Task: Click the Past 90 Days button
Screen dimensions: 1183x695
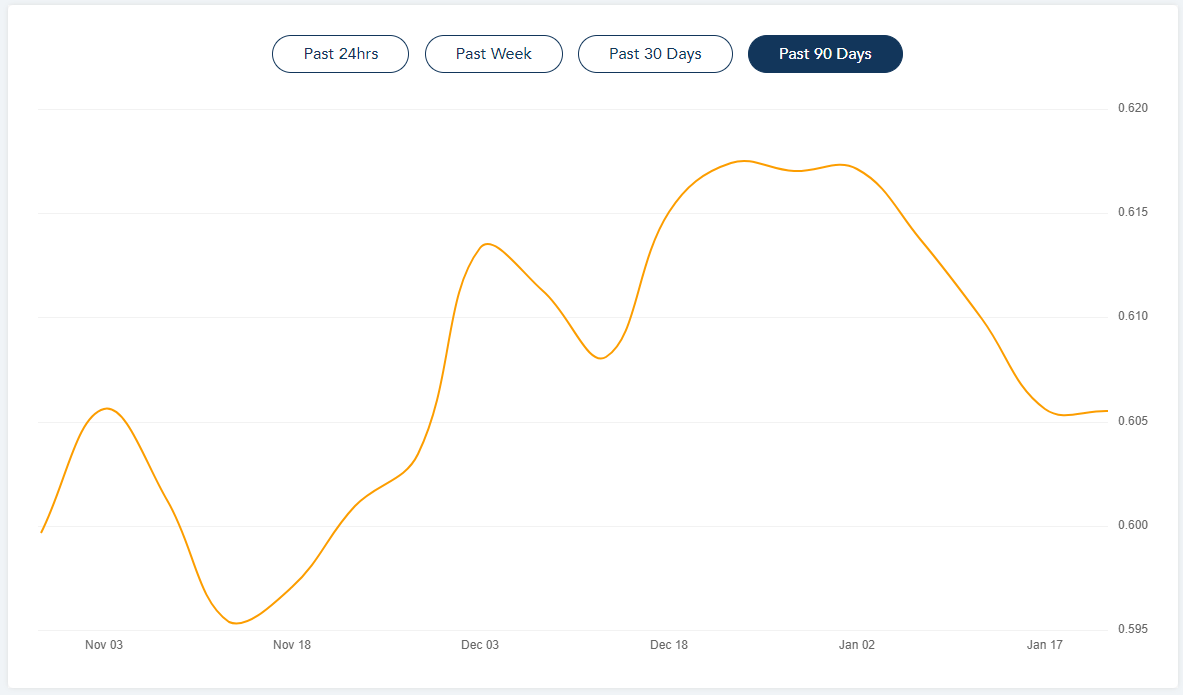Action: [x=825, y=54]
